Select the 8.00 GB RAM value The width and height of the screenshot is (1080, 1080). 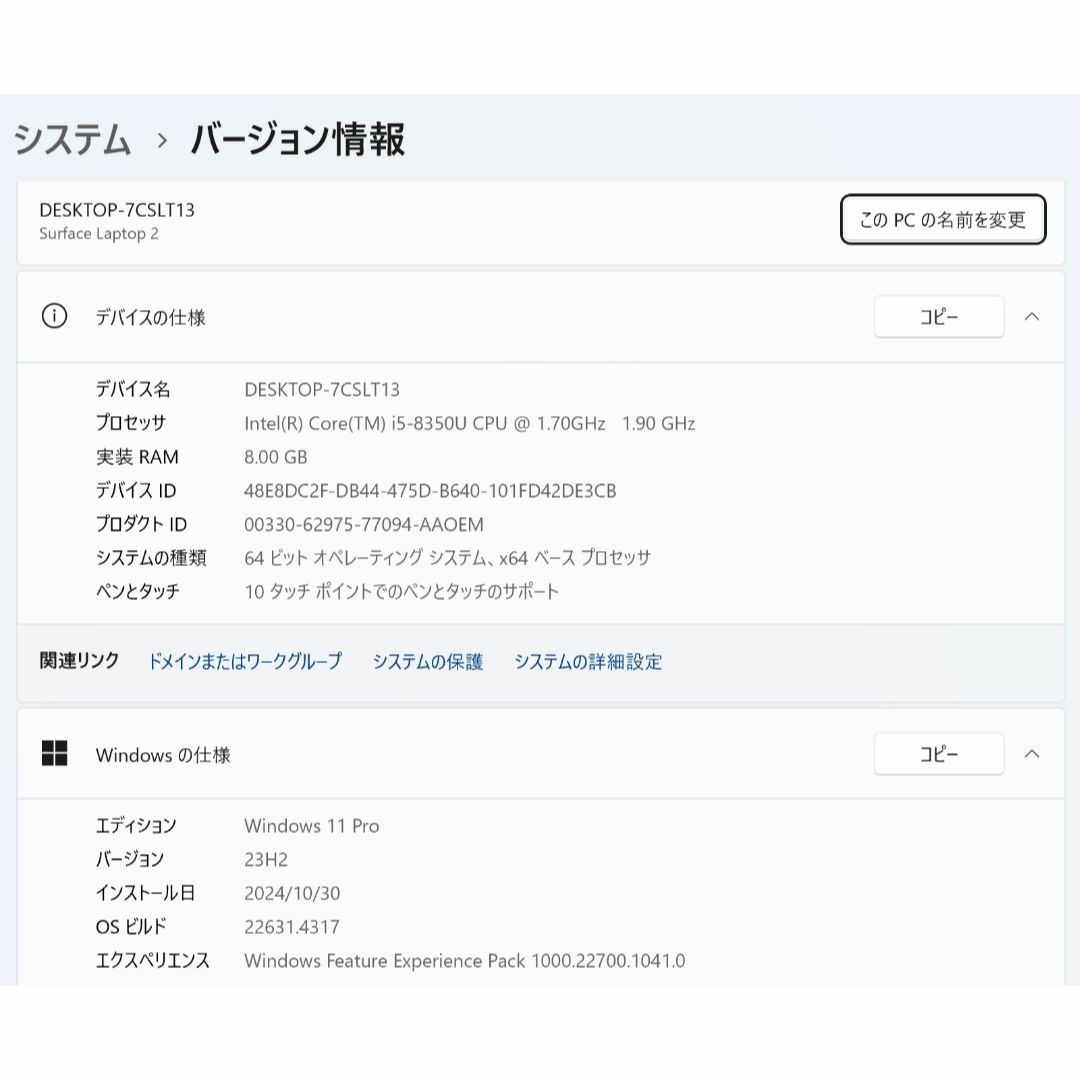tap(276, 457)
